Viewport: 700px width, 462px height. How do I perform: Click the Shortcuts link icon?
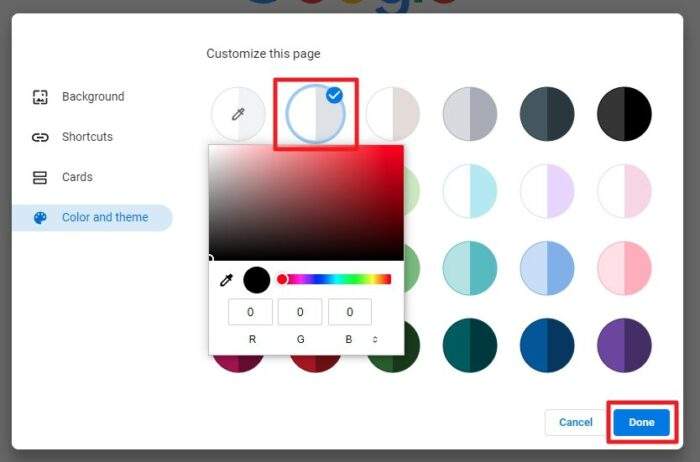pos(40,137)
